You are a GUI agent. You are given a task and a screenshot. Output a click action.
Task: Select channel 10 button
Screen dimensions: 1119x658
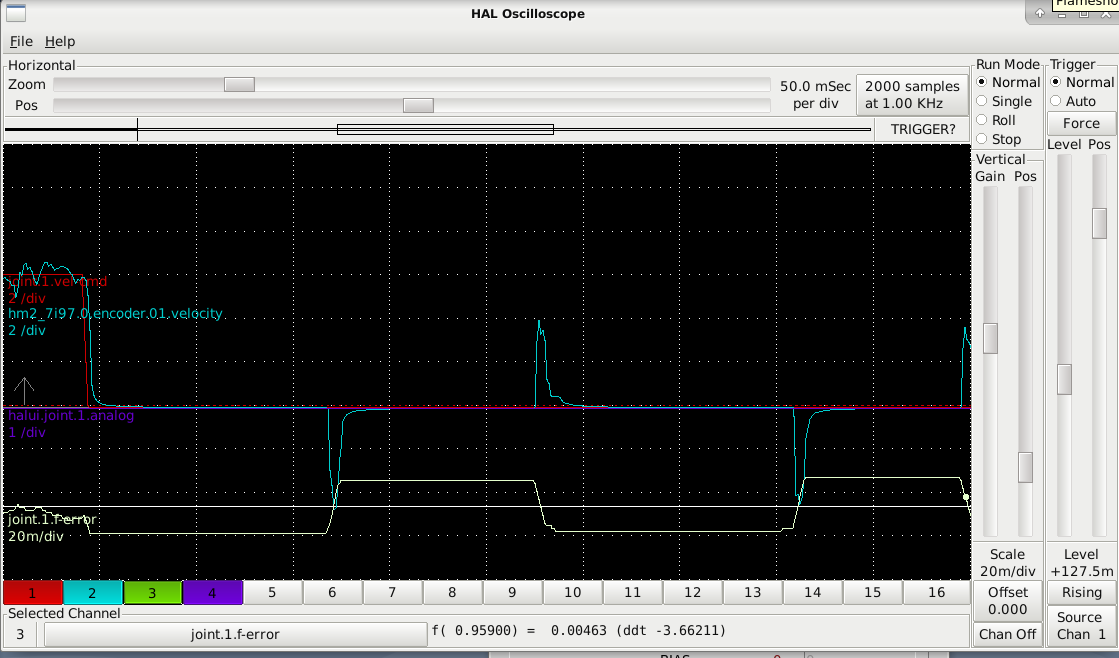tap(572, 592)
